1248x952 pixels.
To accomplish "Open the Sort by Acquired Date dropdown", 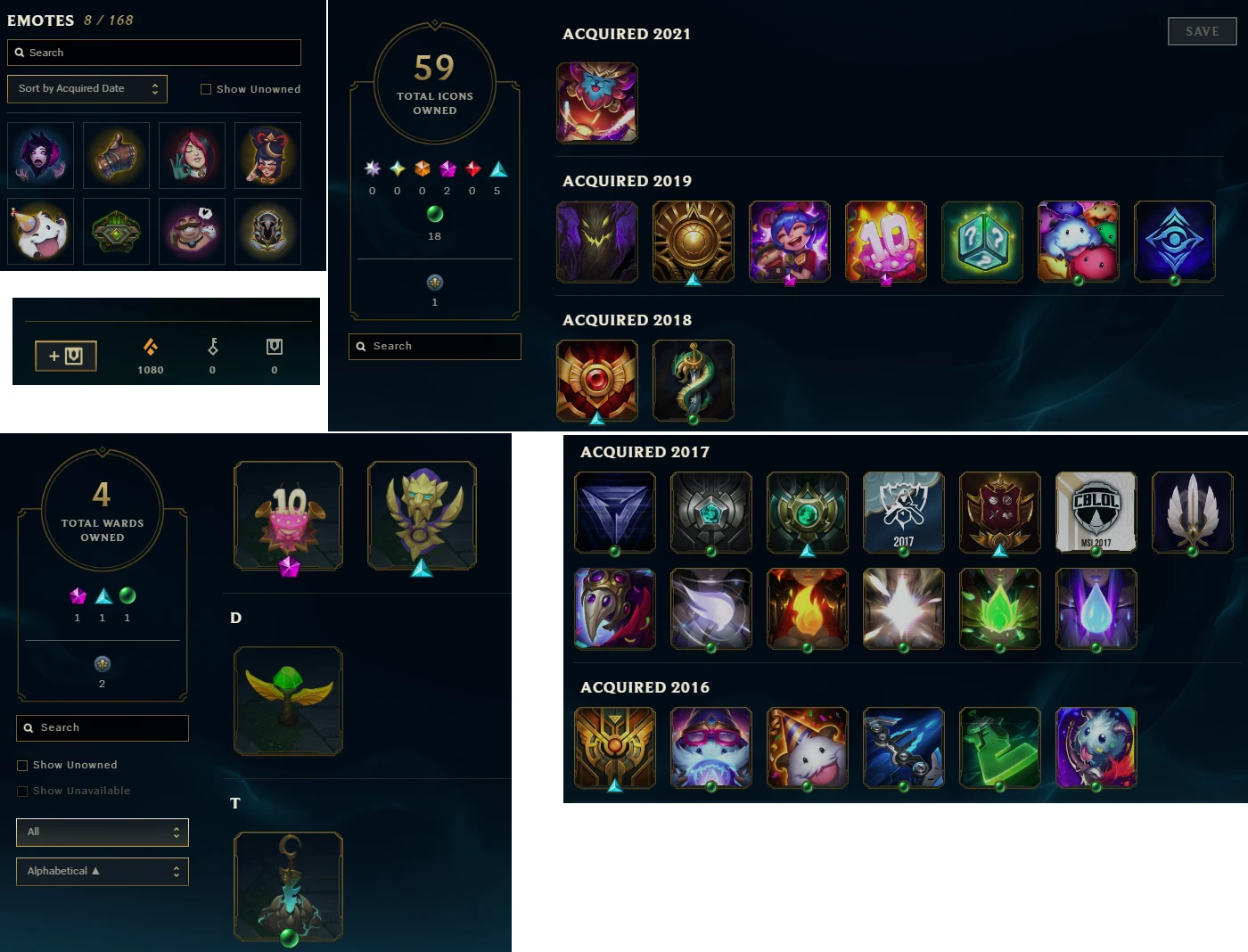I will coord(87,88).
